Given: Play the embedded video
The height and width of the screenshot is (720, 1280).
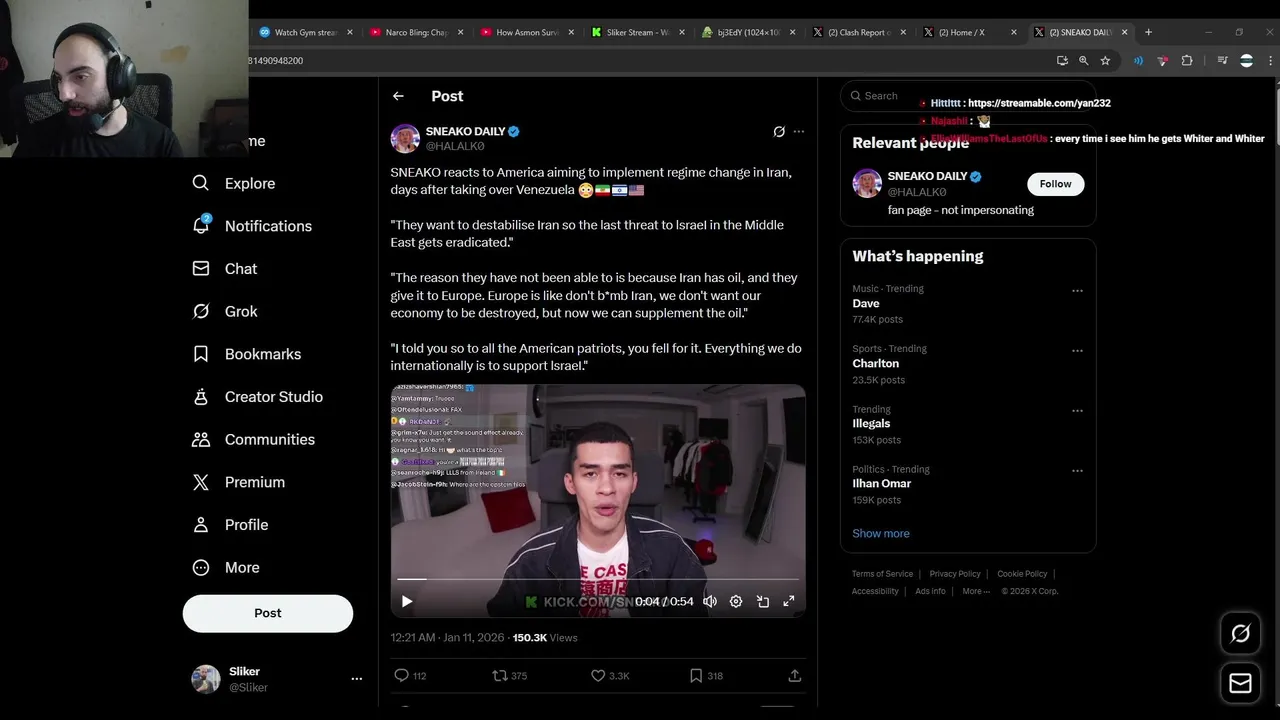Looking at the screenshot, I should click(407, 601).
